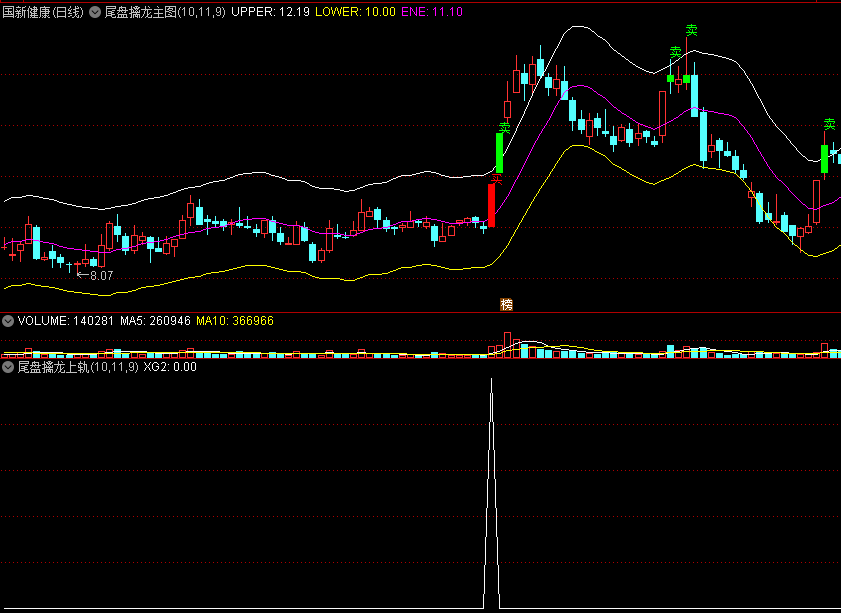841x613 pixels.
Task: Click the XG2 signal spike in bottom panel
Action: click(x=491, y=493)
